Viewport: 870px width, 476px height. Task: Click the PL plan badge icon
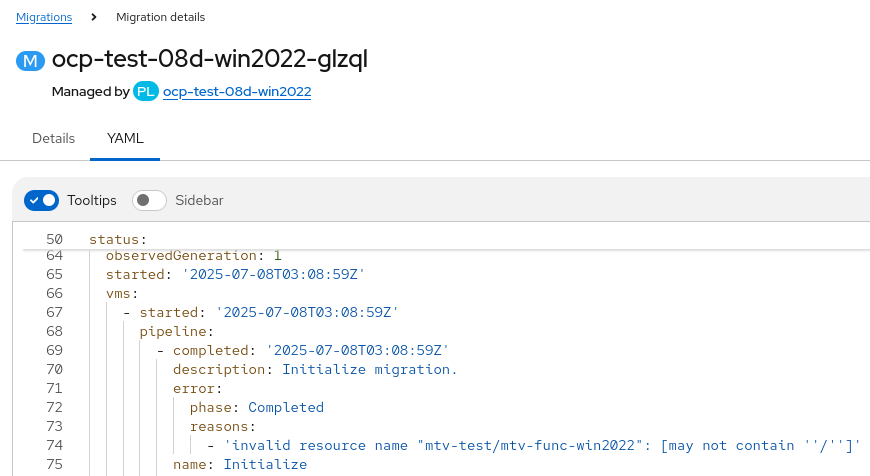[146, 92]
